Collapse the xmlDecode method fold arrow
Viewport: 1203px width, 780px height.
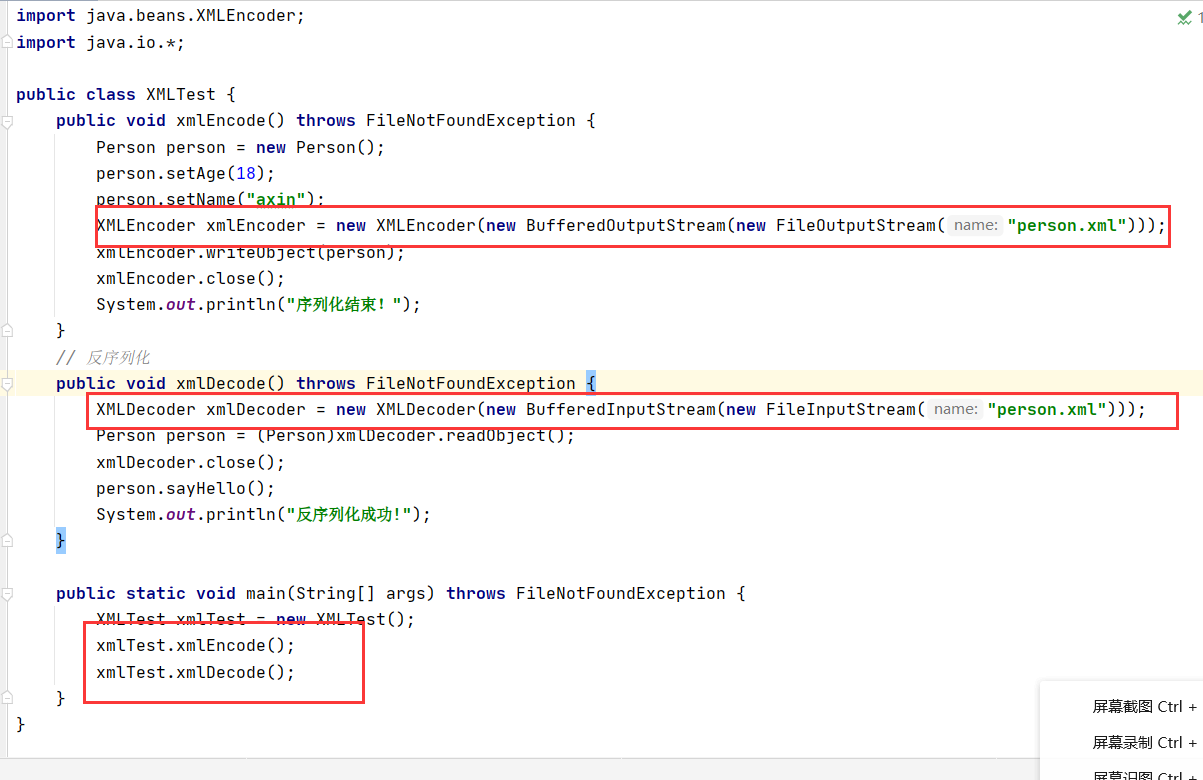click(6, 383)
